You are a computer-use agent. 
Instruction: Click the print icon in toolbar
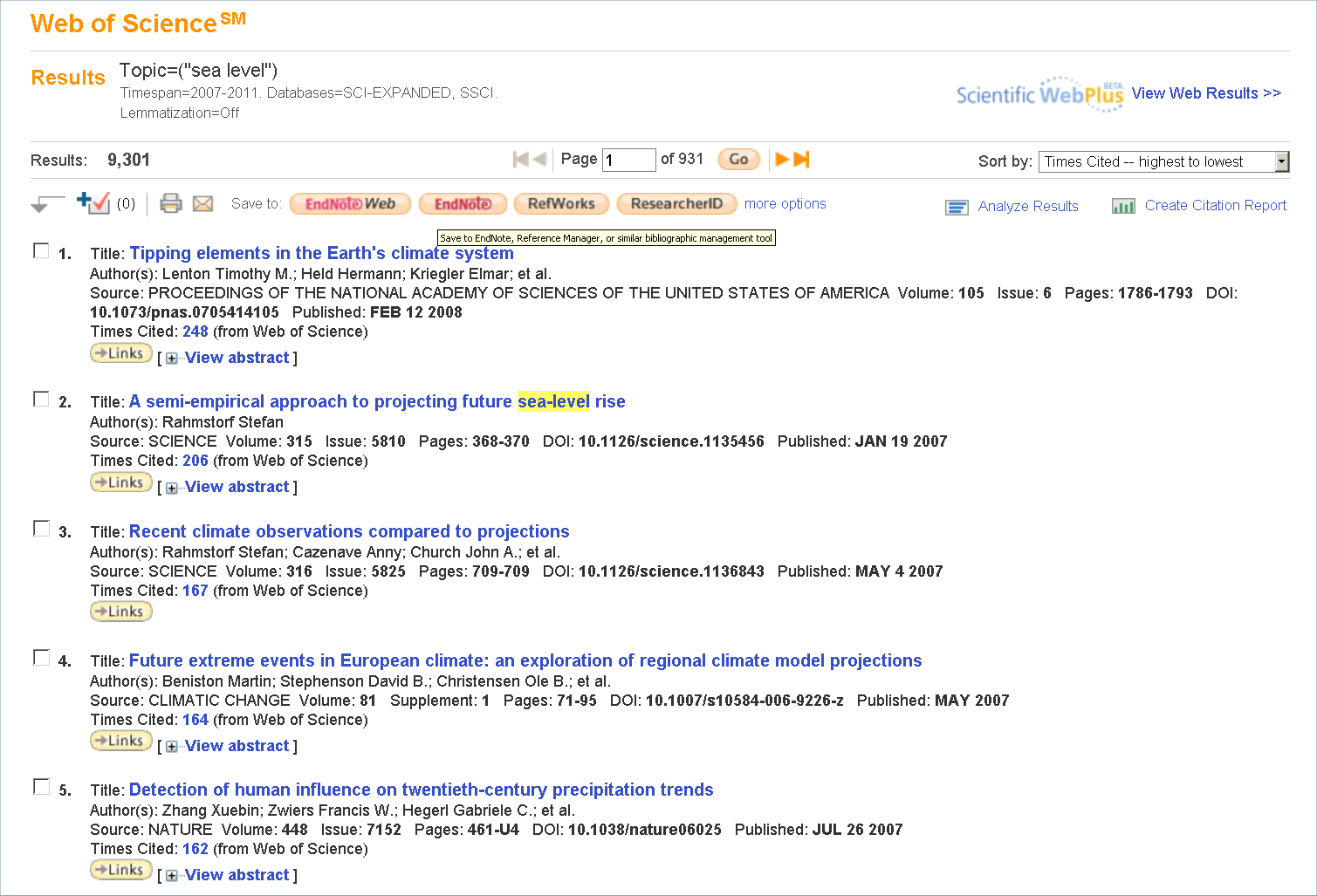pyautogui.click(x=171, y=203)
